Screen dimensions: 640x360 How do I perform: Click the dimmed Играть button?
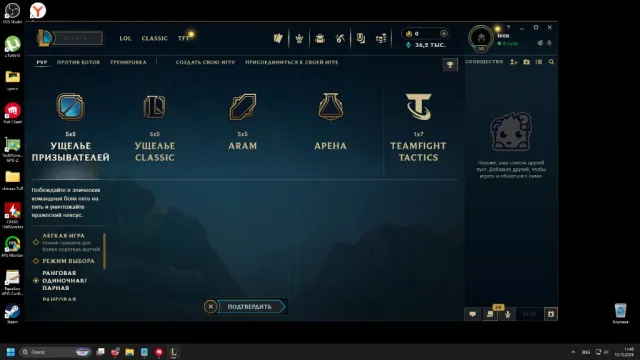[x=78, y=38]
